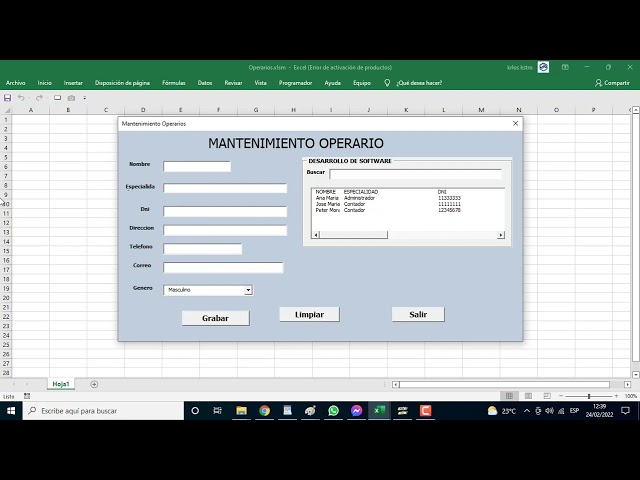Click the zoom in plus button
Screen dimensions: 640x480
(x=616, y=396)
